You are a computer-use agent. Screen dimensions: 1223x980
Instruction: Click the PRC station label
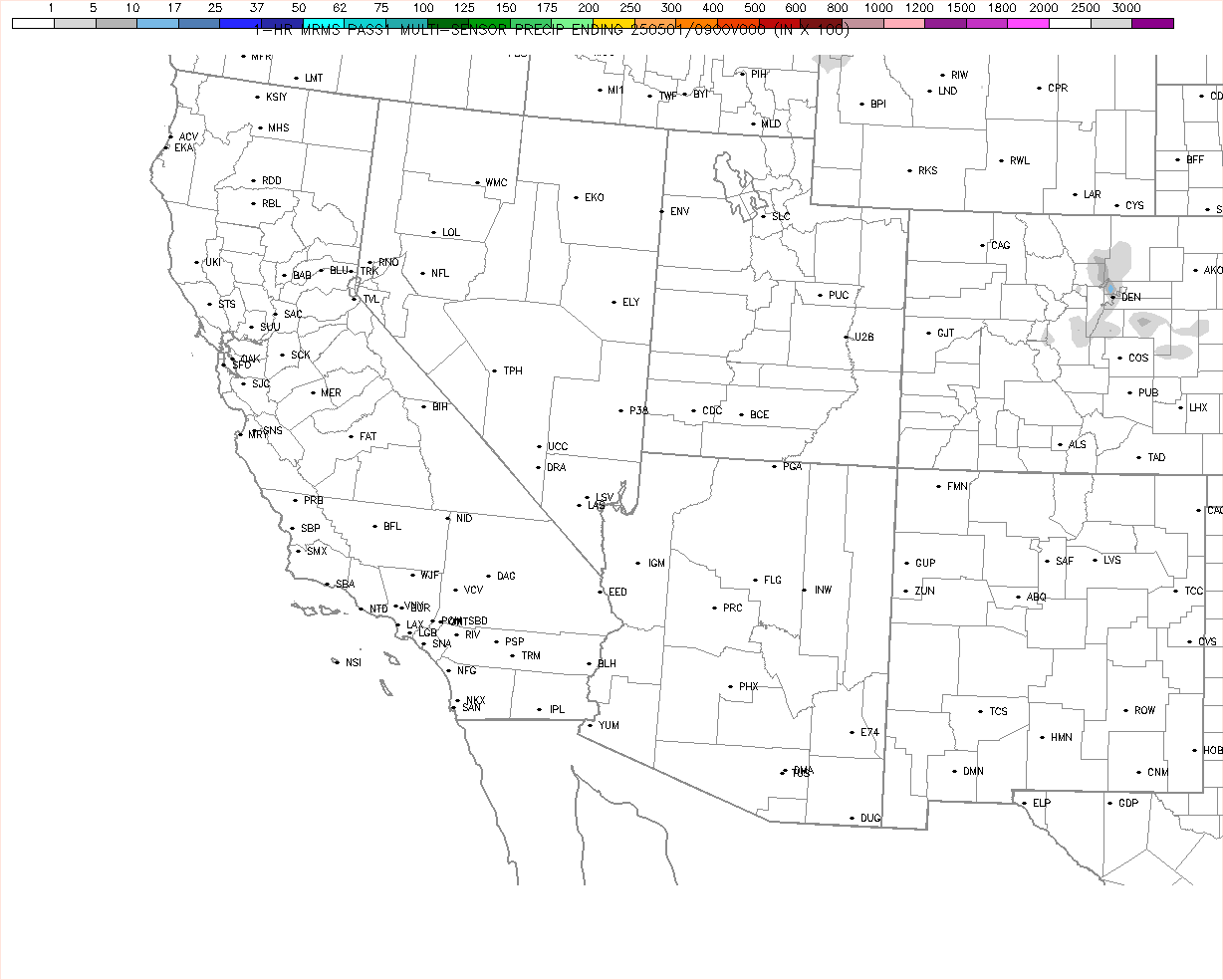[x=733, y=609]
